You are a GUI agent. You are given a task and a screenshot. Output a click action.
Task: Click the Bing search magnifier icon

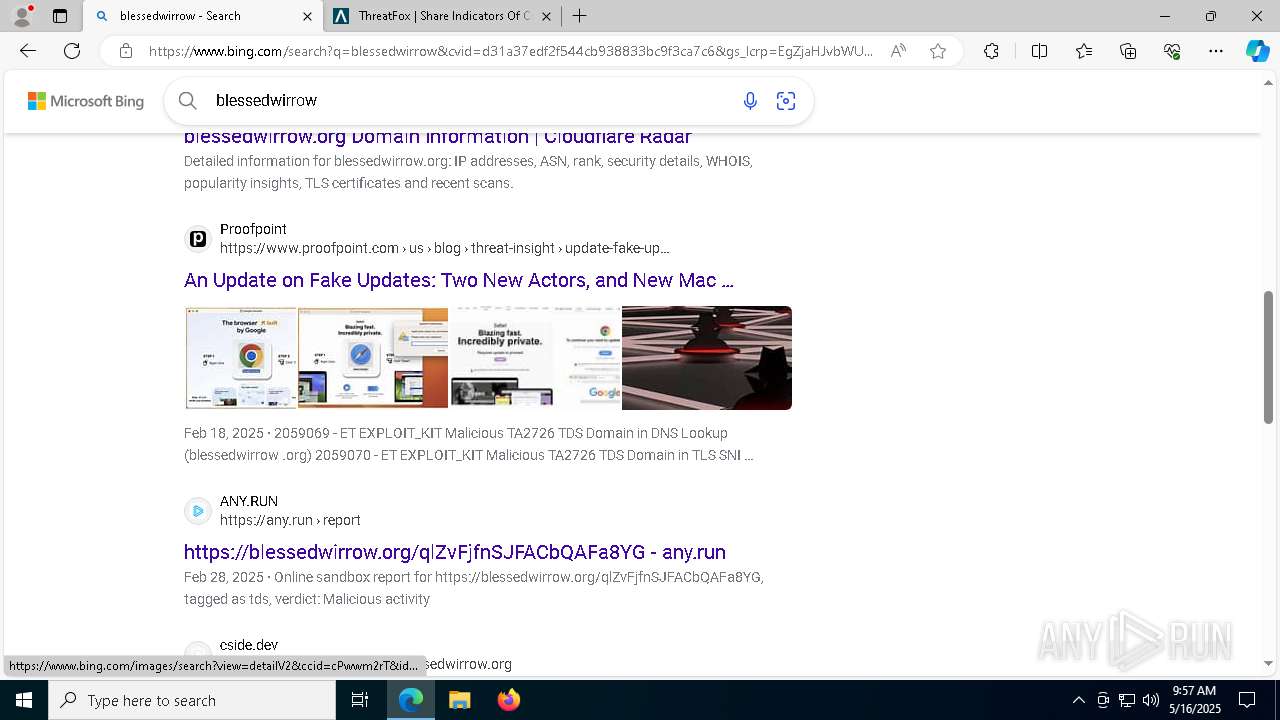[187, 100]
